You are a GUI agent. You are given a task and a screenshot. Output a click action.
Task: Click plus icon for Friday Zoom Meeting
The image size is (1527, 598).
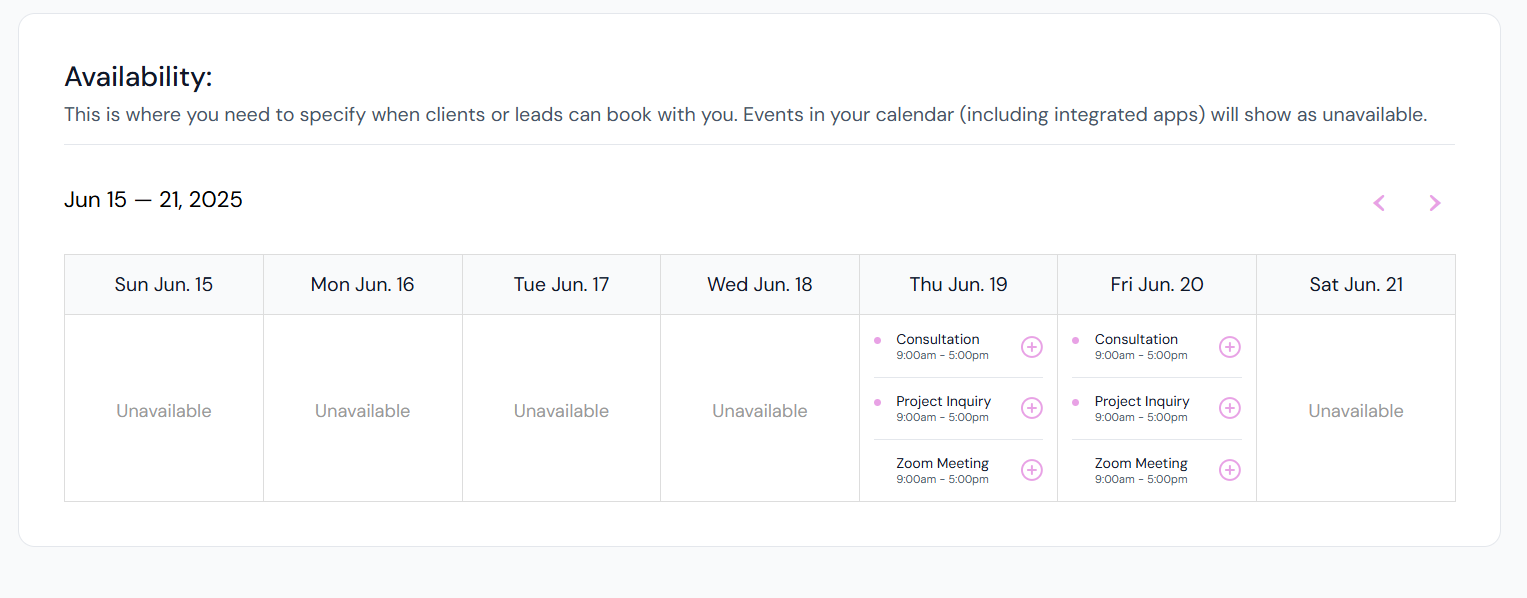tap(1230, 470)
